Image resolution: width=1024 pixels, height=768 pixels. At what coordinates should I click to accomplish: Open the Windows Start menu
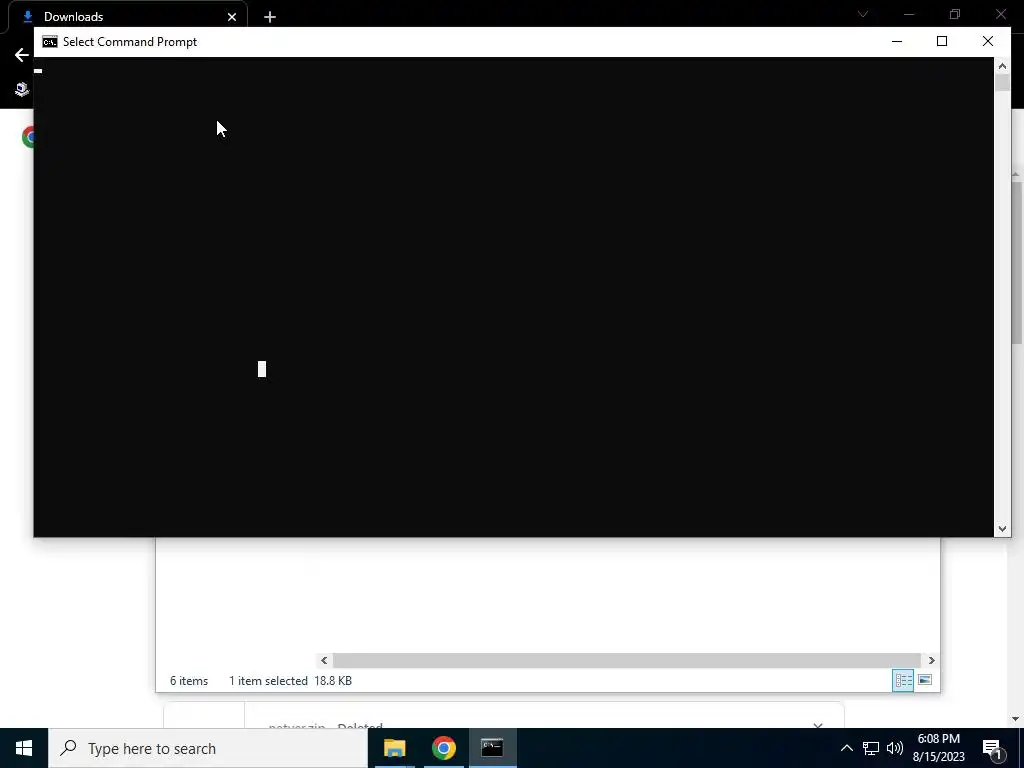pos(24,748)
